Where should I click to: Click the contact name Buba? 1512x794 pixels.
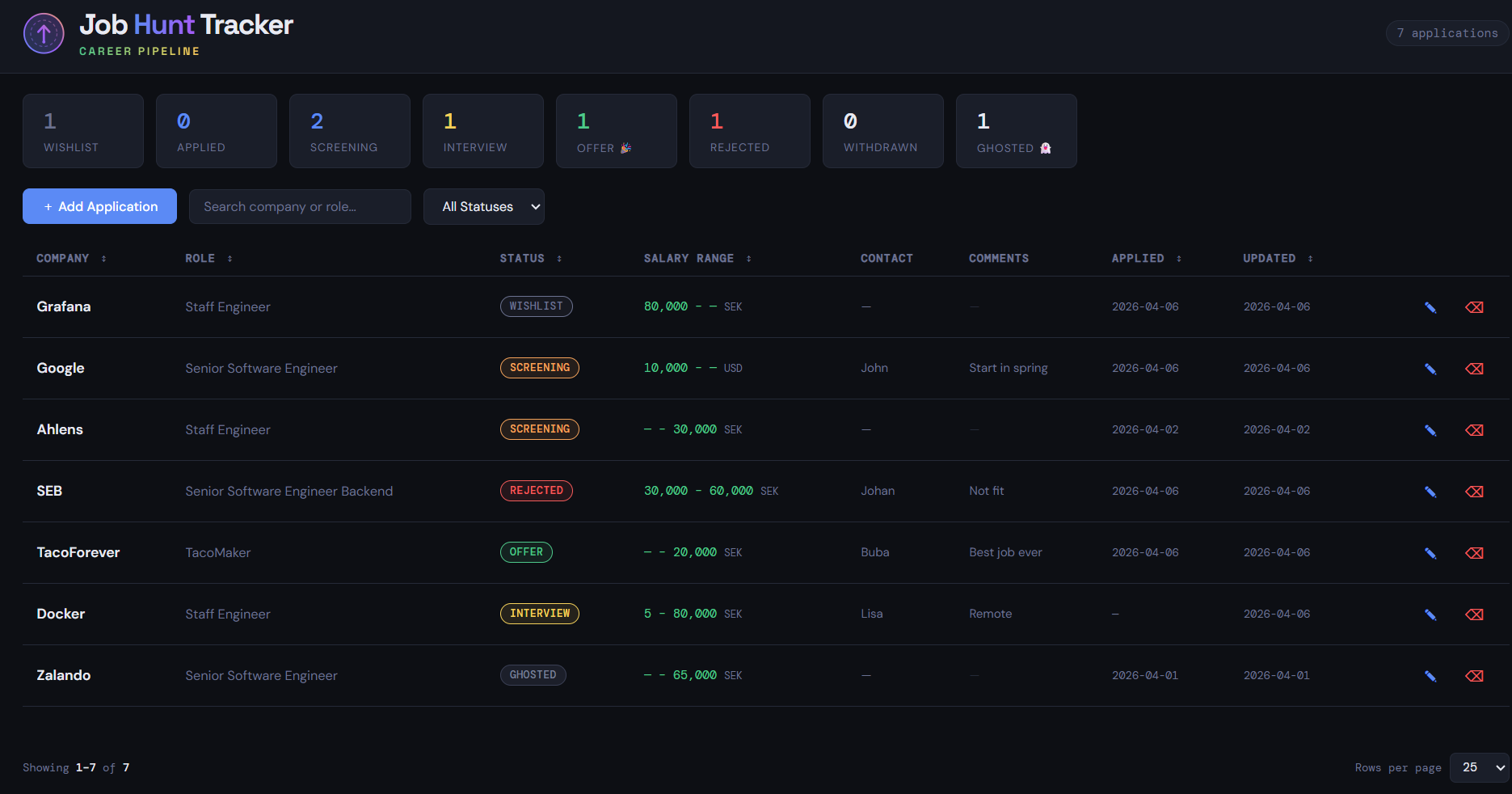pyautogui.click(x=875, y=552)
